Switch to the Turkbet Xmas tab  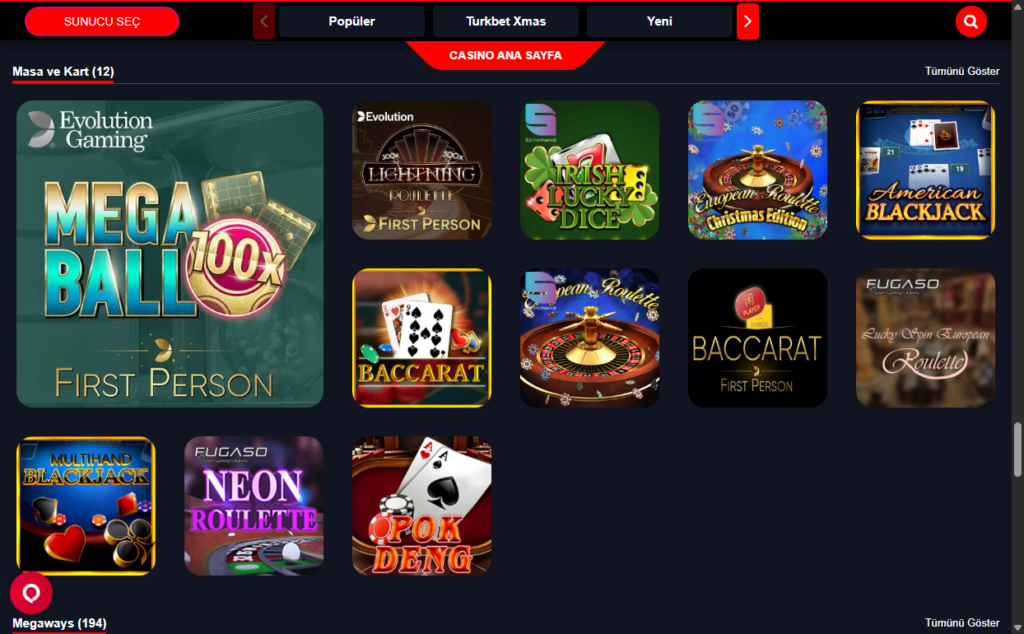coord(505,22)
